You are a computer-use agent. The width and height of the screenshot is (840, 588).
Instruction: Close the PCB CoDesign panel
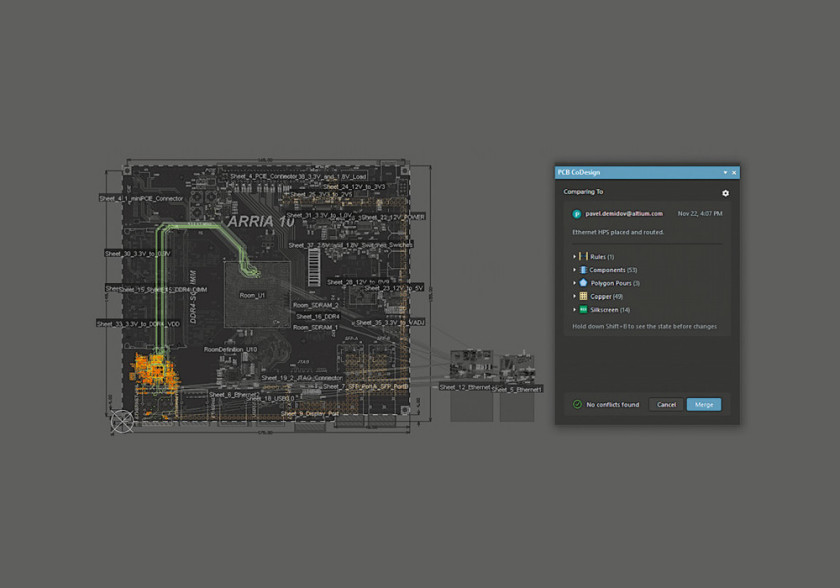click(734, 172)
